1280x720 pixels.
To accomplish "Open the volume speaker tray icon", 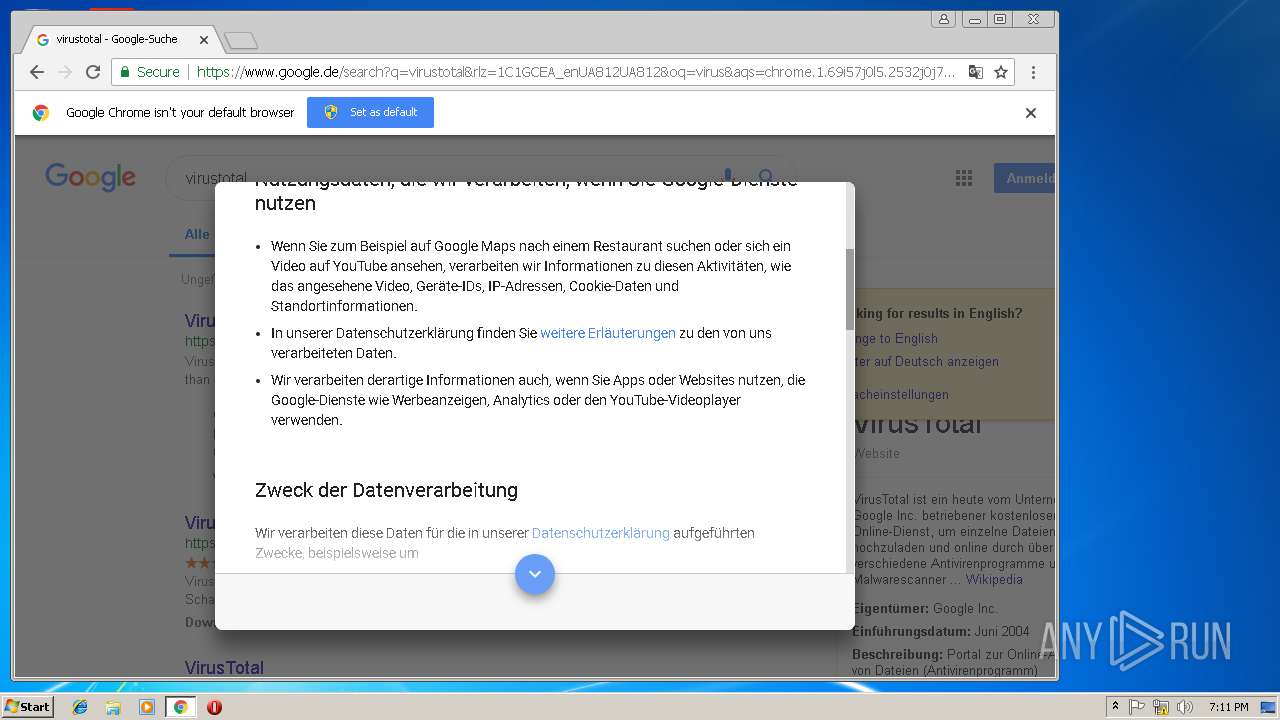I will 1185,707.
